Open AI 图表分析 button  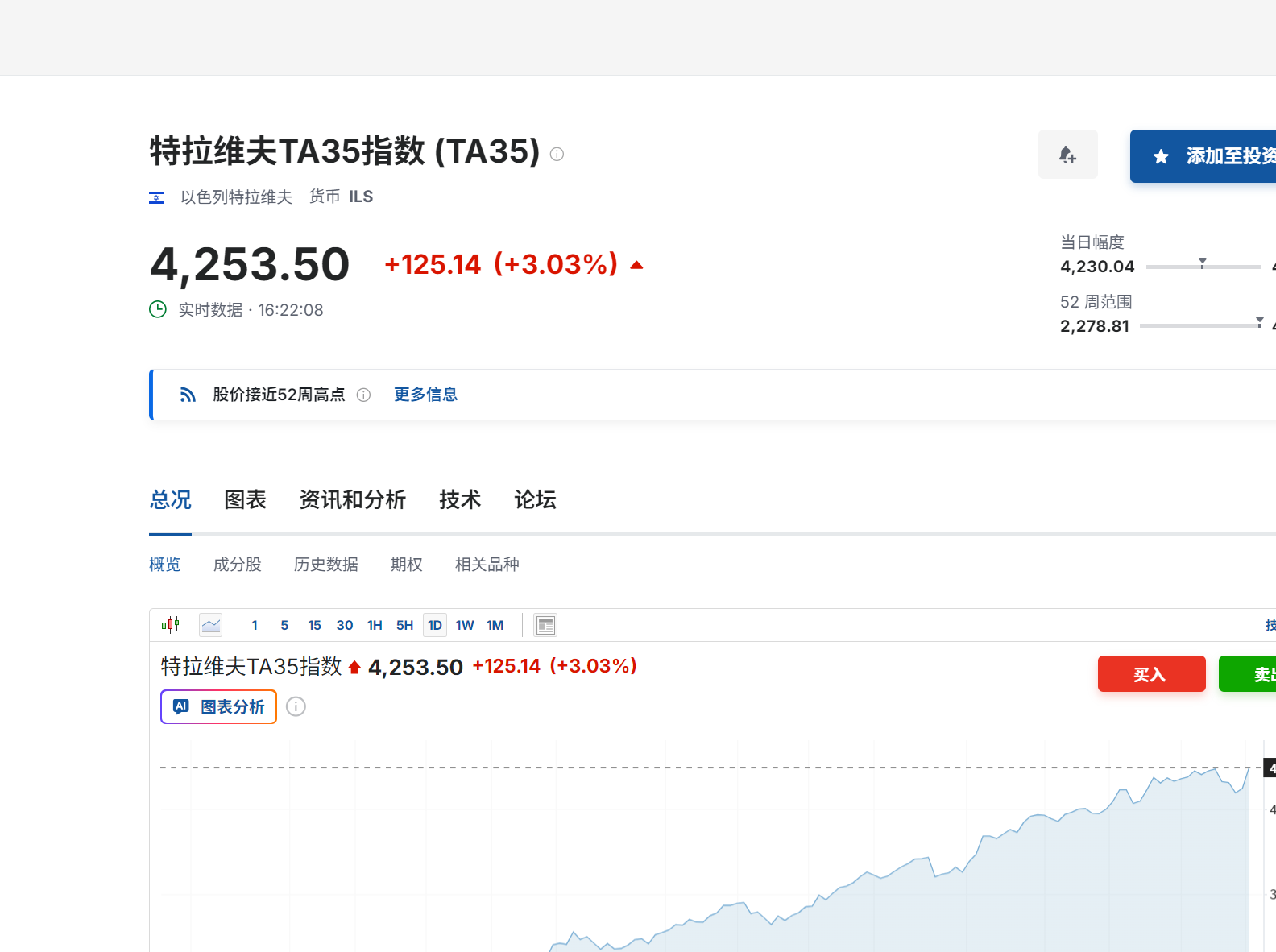pyautogui.click(x=219, y=706)
